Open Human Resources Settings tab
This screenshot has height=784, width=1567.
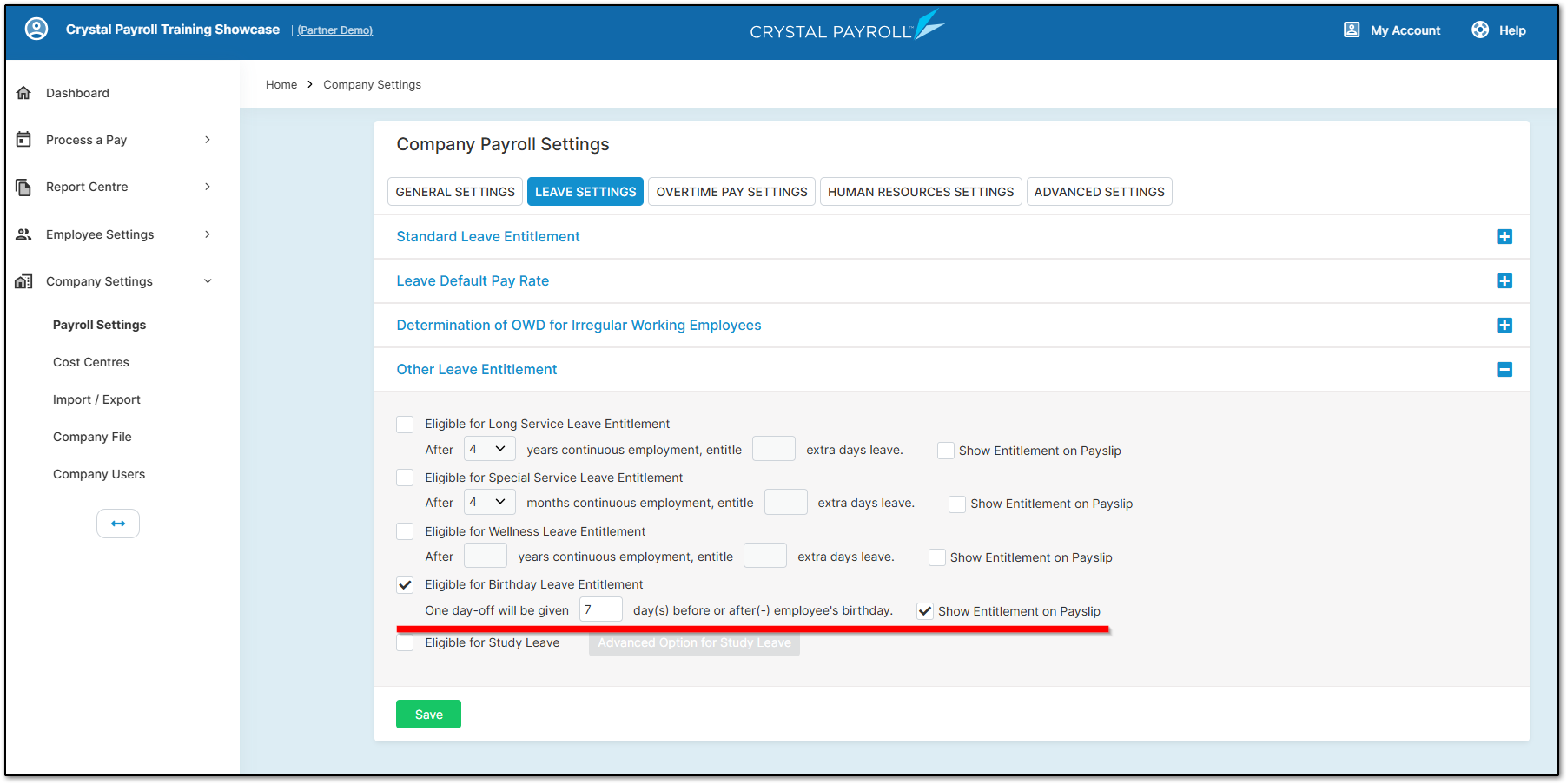tap(921, 192)
